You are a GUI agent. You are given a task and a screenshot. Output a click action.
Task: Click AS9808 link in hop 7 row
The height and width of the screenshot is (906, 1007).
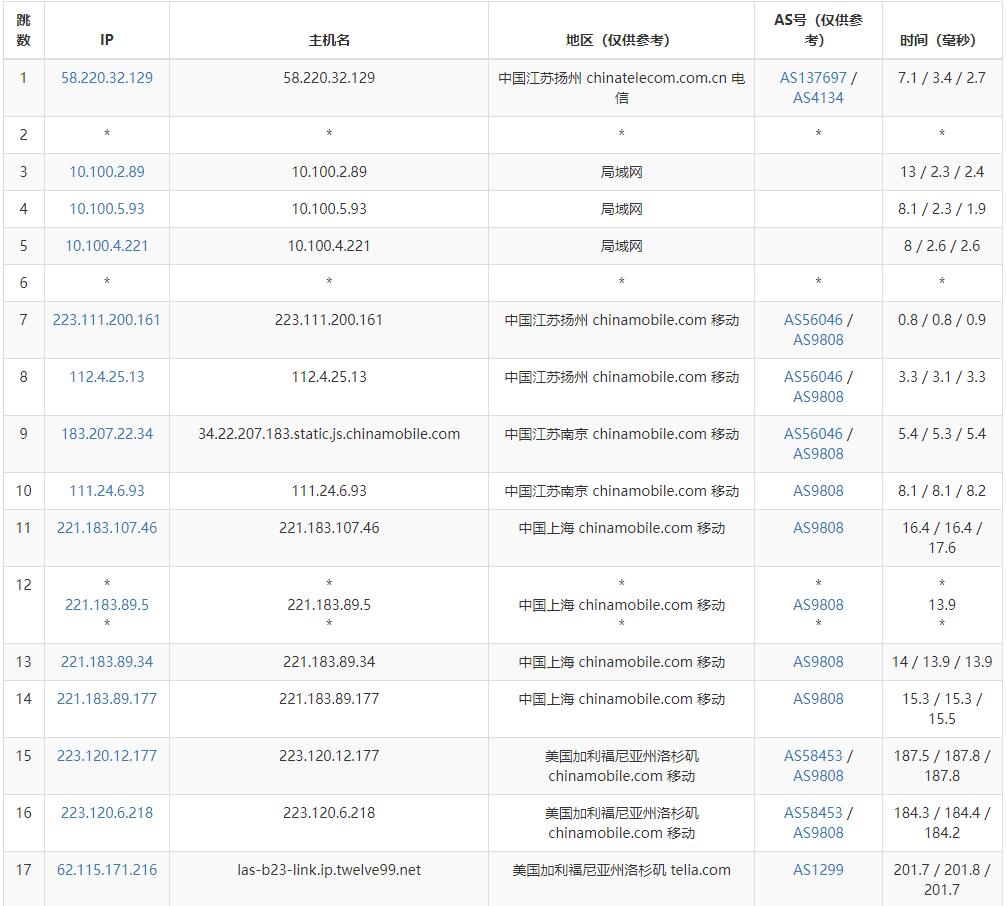click(818, 340)
